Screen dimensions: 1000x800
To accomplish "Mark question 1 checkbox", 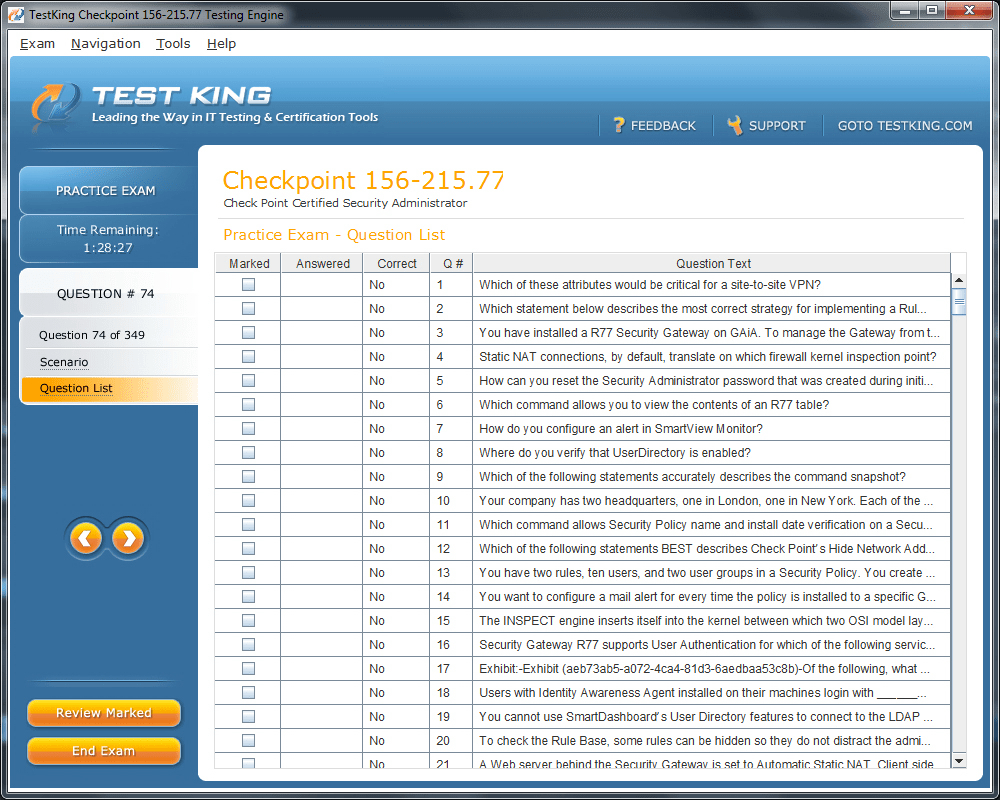I will [249, 285].
